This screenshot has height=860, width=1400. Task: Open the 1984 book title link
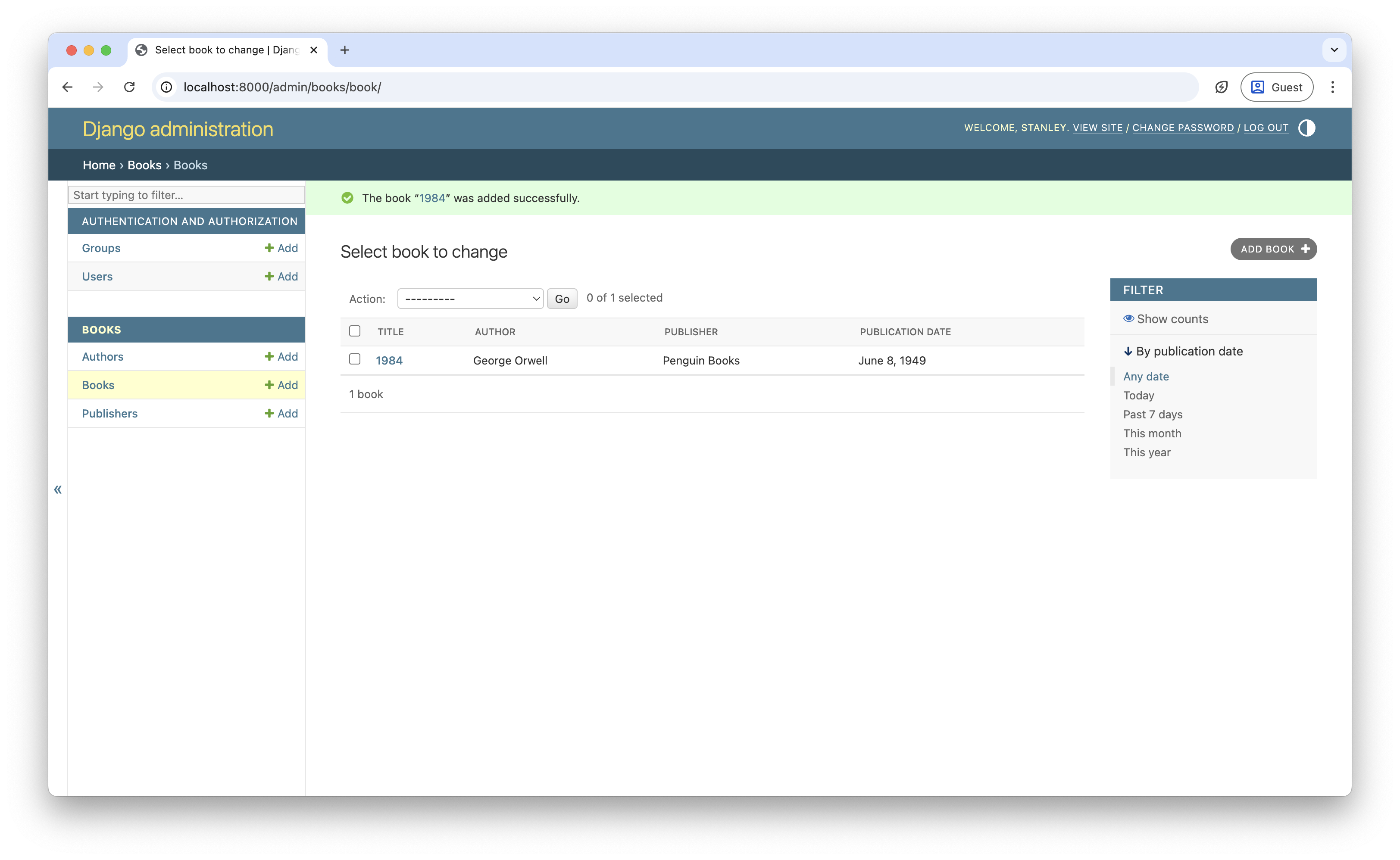(x=389, y=361)
